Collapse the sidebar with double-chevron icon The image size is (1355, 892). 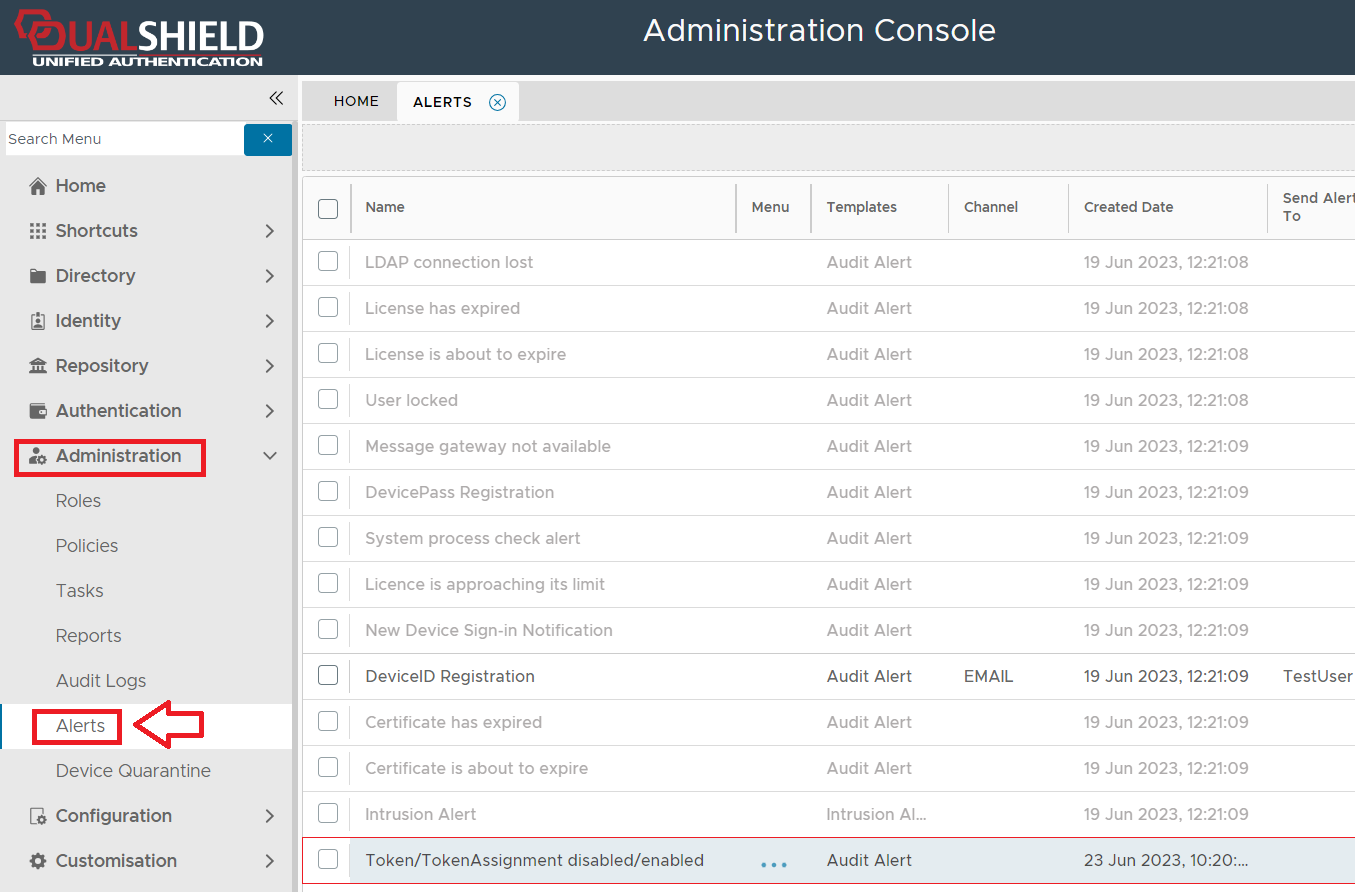point(276,98)
